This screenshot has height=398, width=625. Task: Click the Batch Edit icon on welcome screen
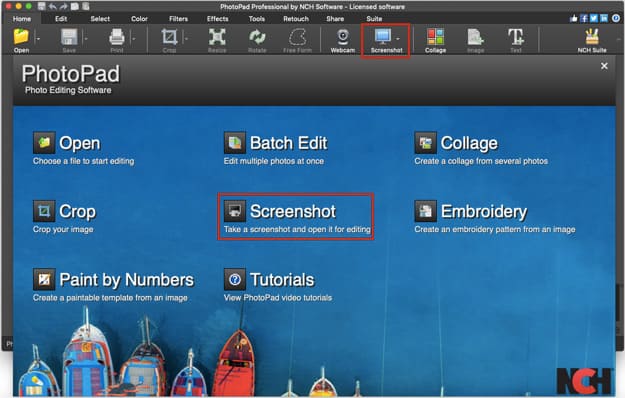235,143
